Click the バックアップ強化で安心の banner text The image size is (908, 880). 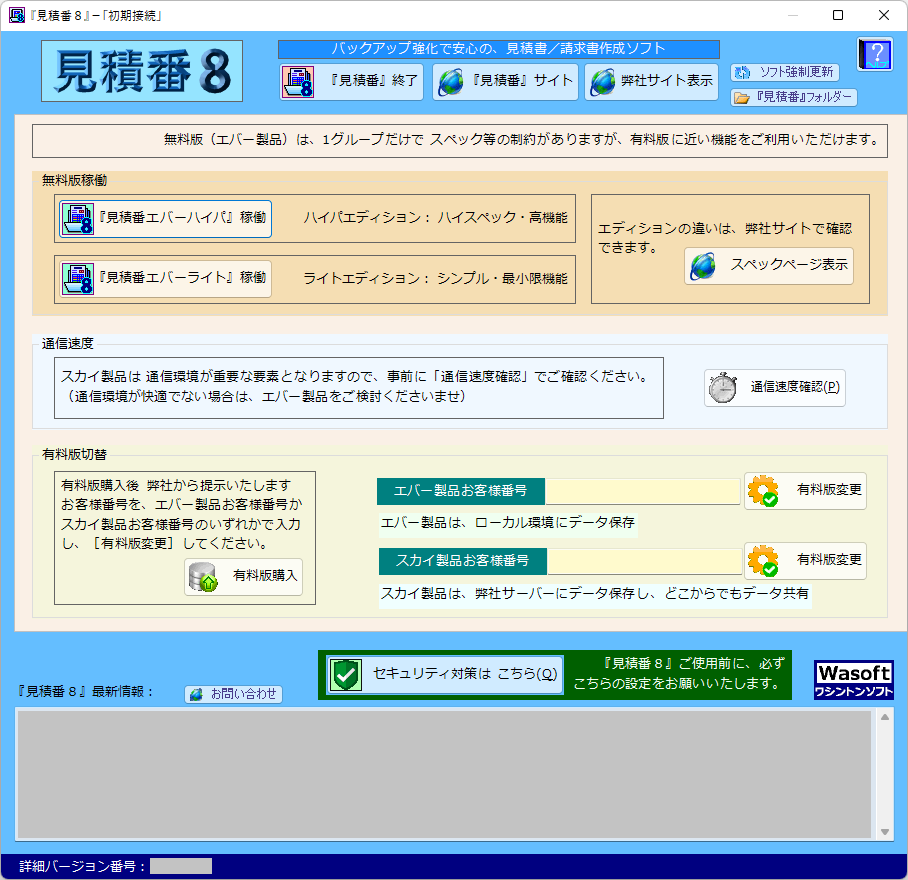point(499,49)
